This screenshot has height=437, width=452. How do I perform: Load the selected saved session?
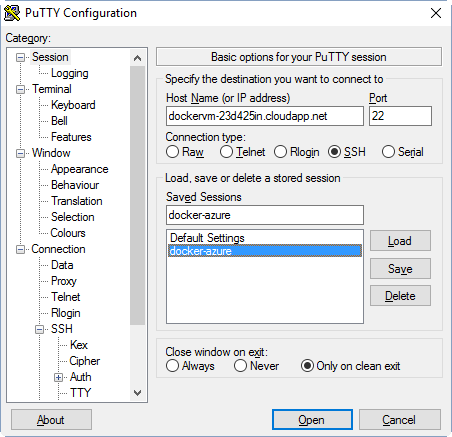coord(400,241)
